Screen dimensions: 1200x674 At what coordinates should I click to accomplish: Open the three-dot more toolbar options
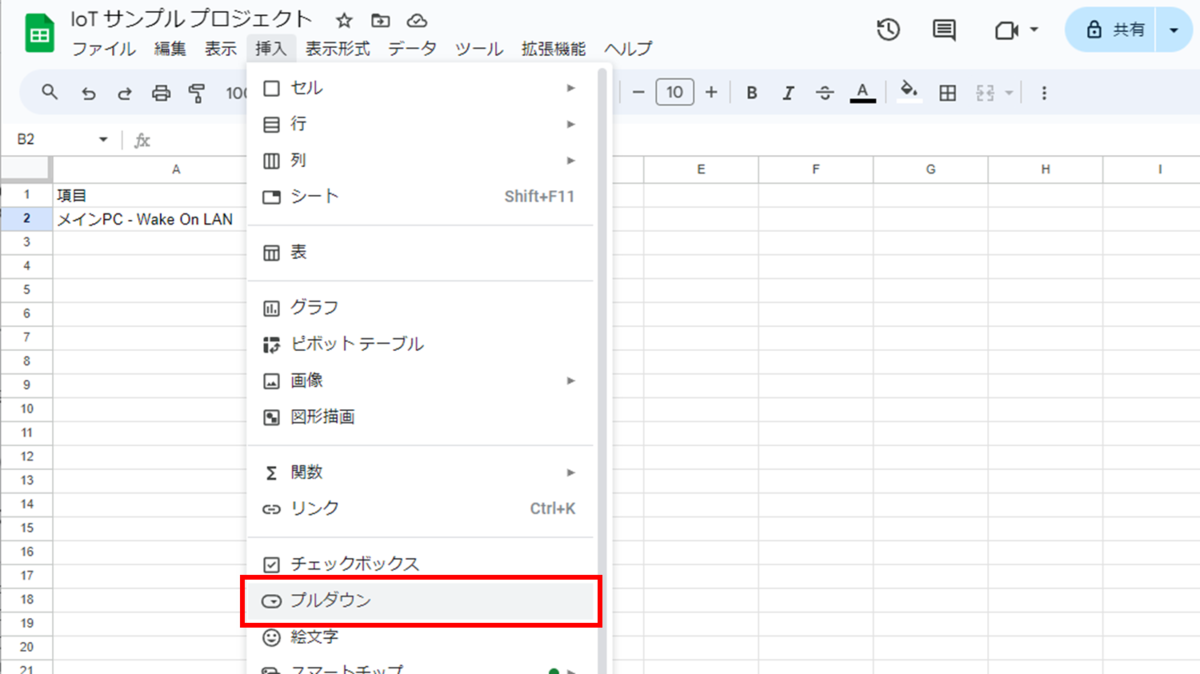(1044, 93)
